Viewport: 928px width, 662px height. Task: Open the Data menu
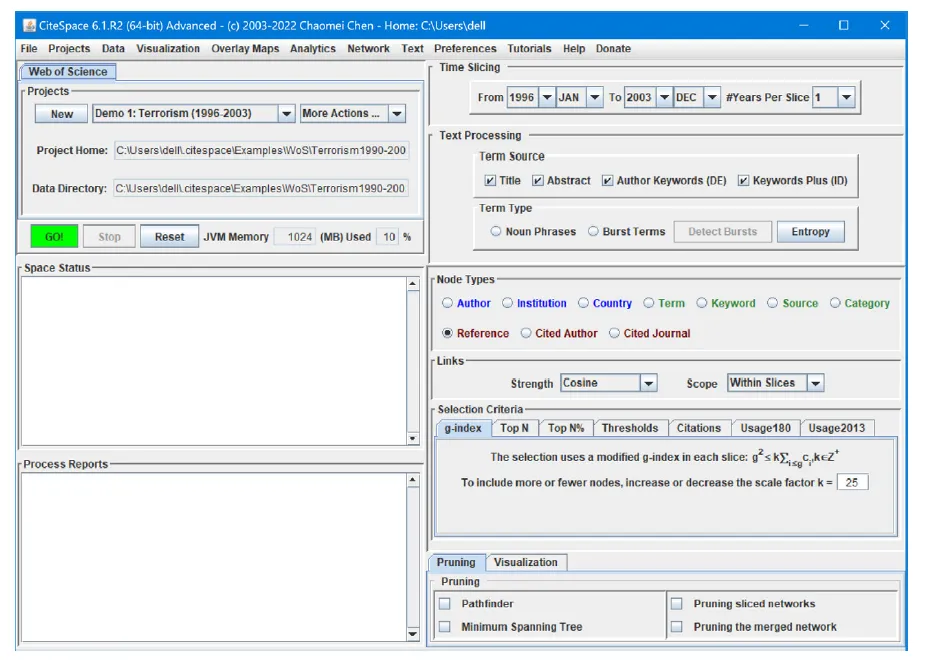113,49
